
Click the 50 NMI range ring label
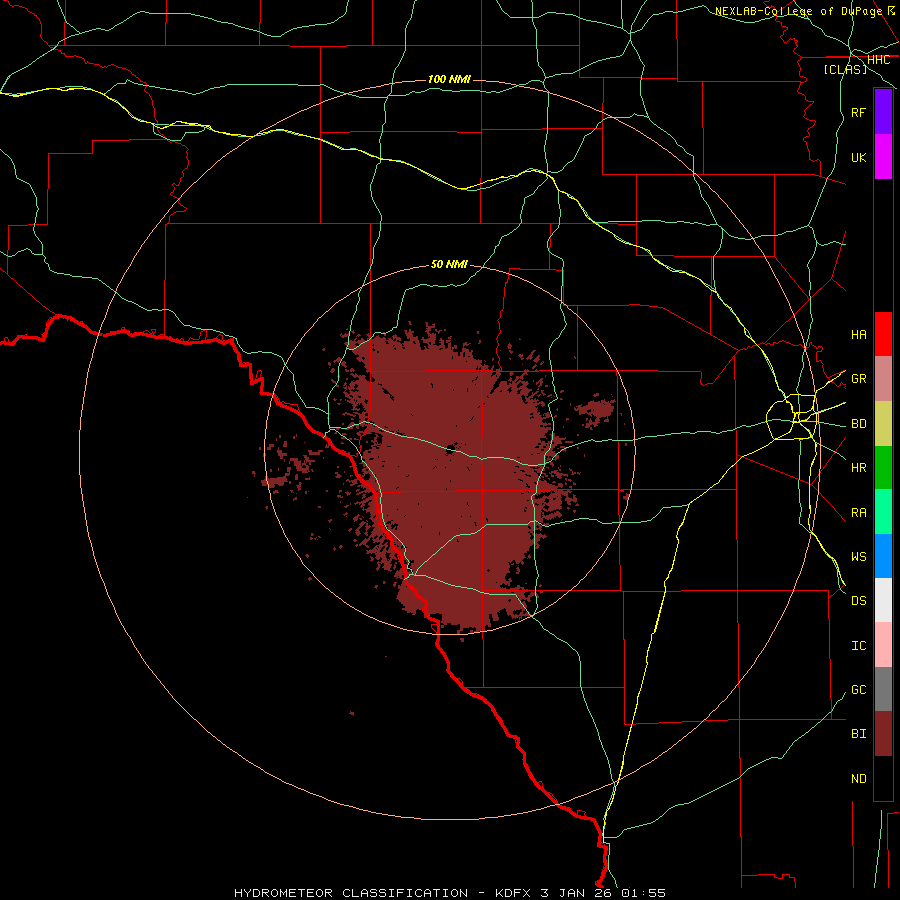449,264
